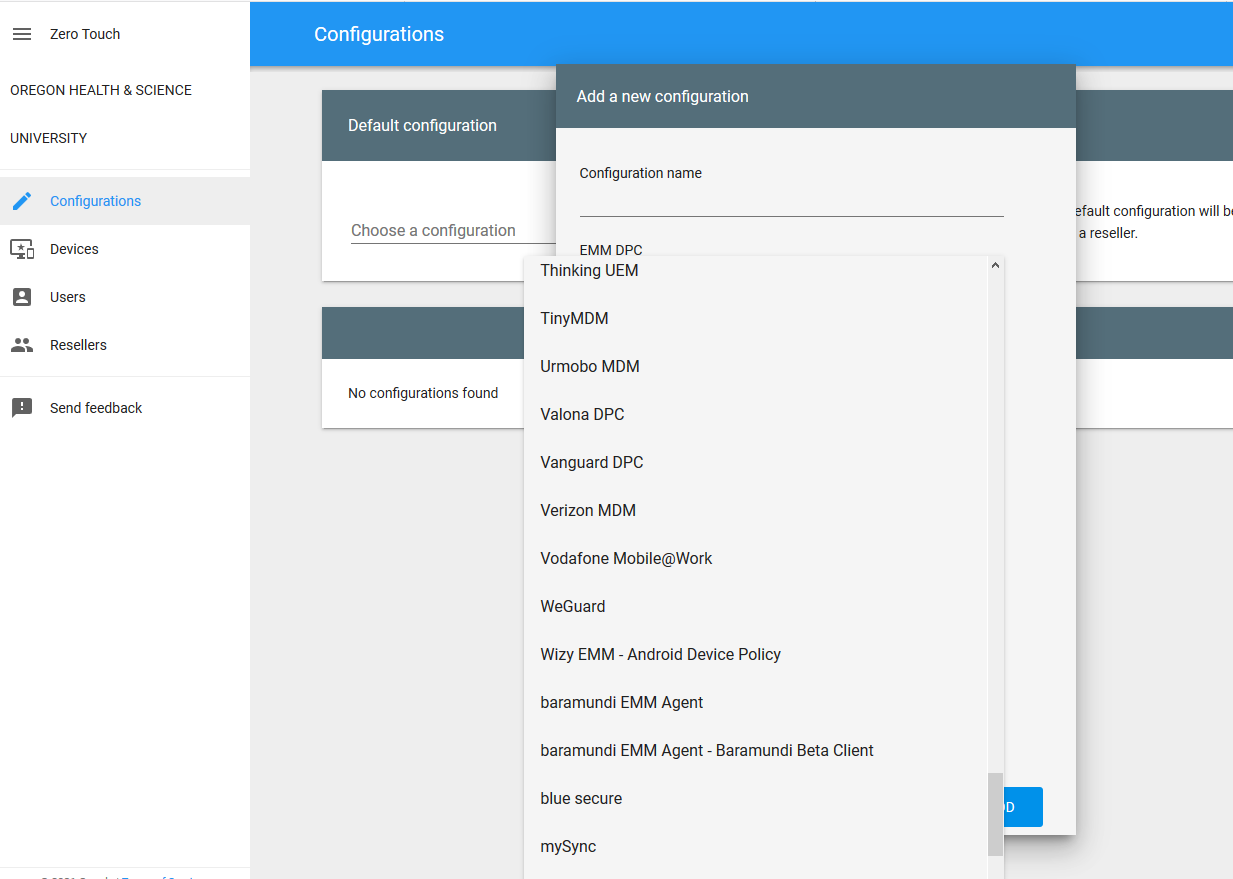Select Thinking UEM from the list
Screen dimensions: 1233x879
(755, 270)
